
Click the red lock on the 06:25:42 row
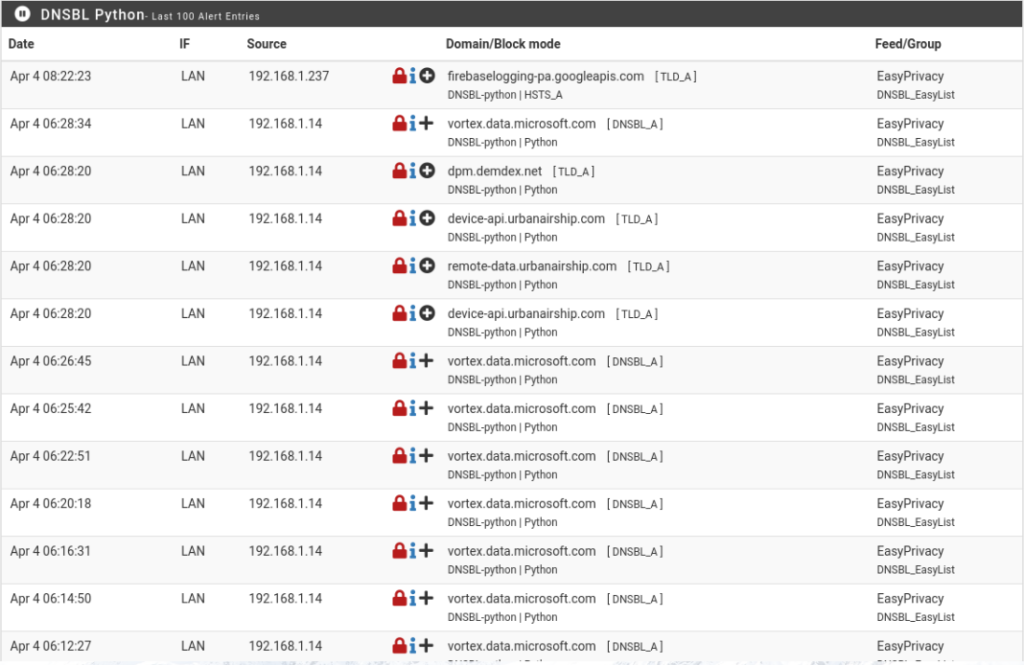[400, 408]
